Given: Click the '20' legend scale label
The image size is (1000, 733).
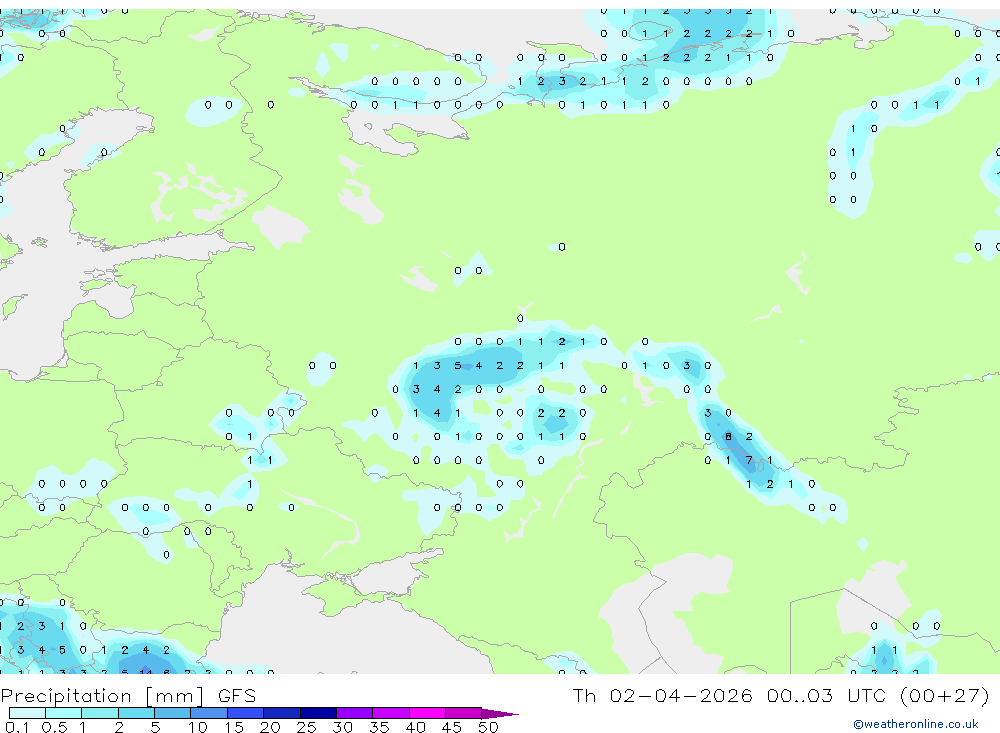Looking at the screenshot, I should point(270,727).
